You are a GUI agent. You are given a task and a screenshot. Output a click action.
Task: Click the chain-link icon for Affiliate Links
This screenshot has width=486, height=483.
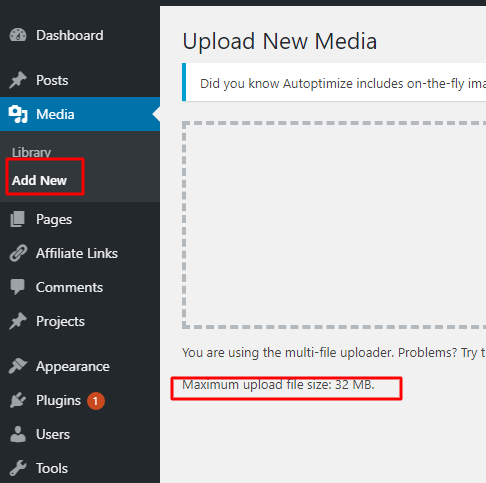coord(18,253)
